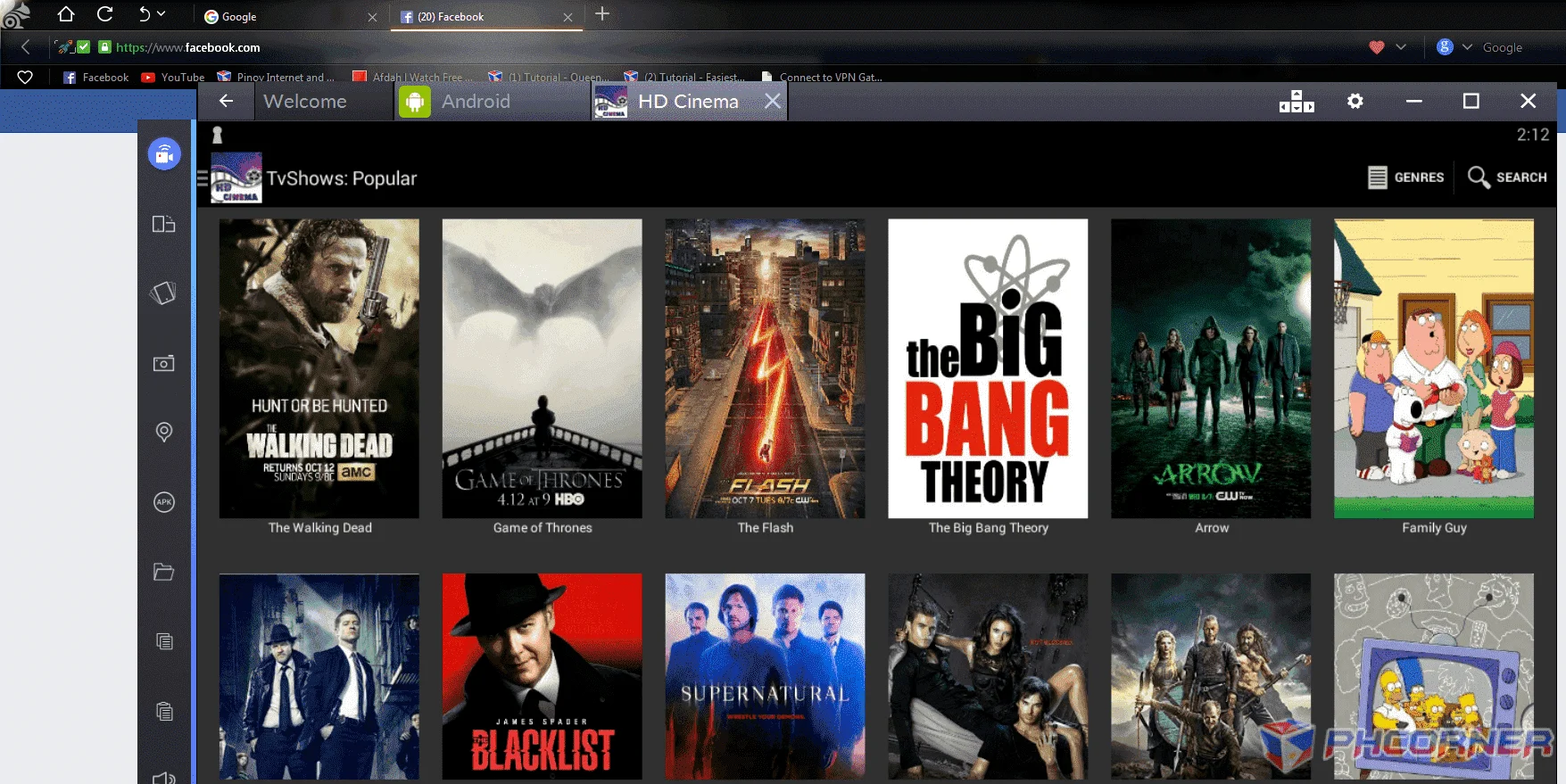Open the Pinoy Internet bookmark

click(x=276, y=77)
